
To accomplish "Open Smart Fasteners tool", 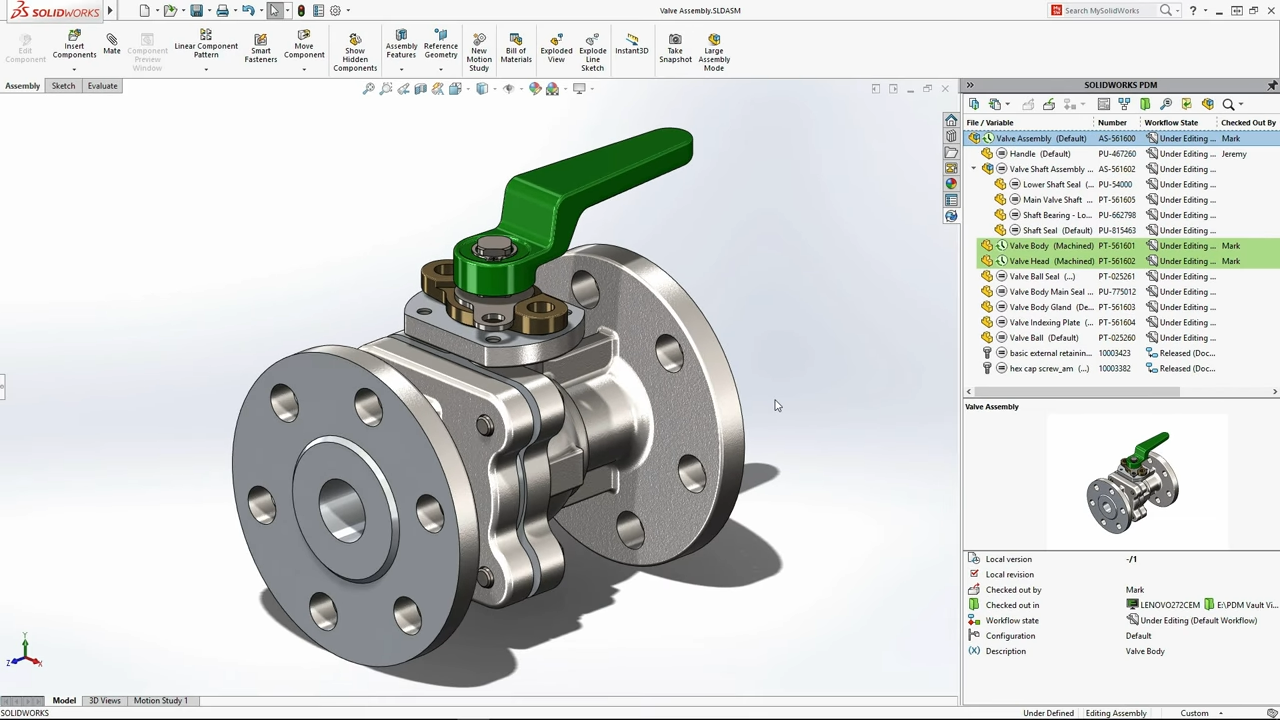I will tap(260, 48).
